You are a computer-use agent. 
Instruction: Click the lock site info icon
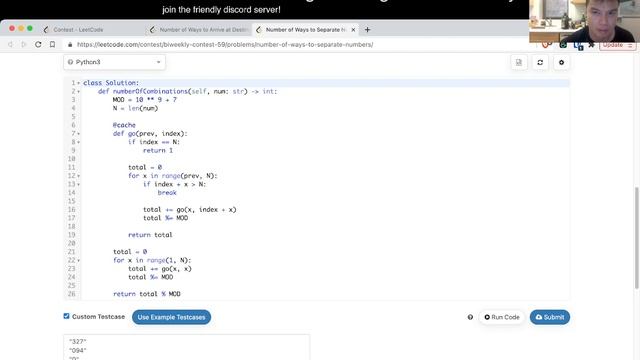coord(70,44)
